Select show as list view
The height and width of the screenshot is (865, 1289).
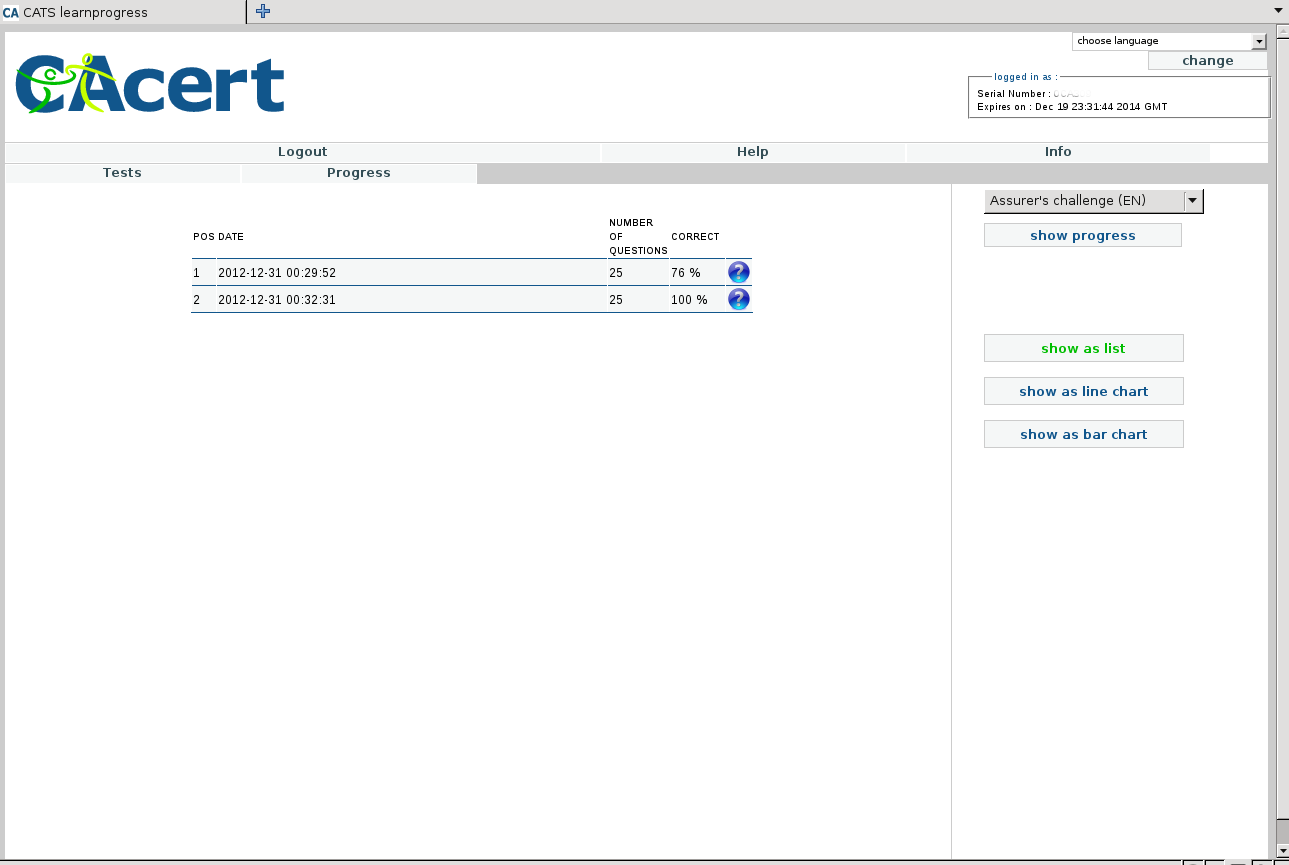[1083, 348]
